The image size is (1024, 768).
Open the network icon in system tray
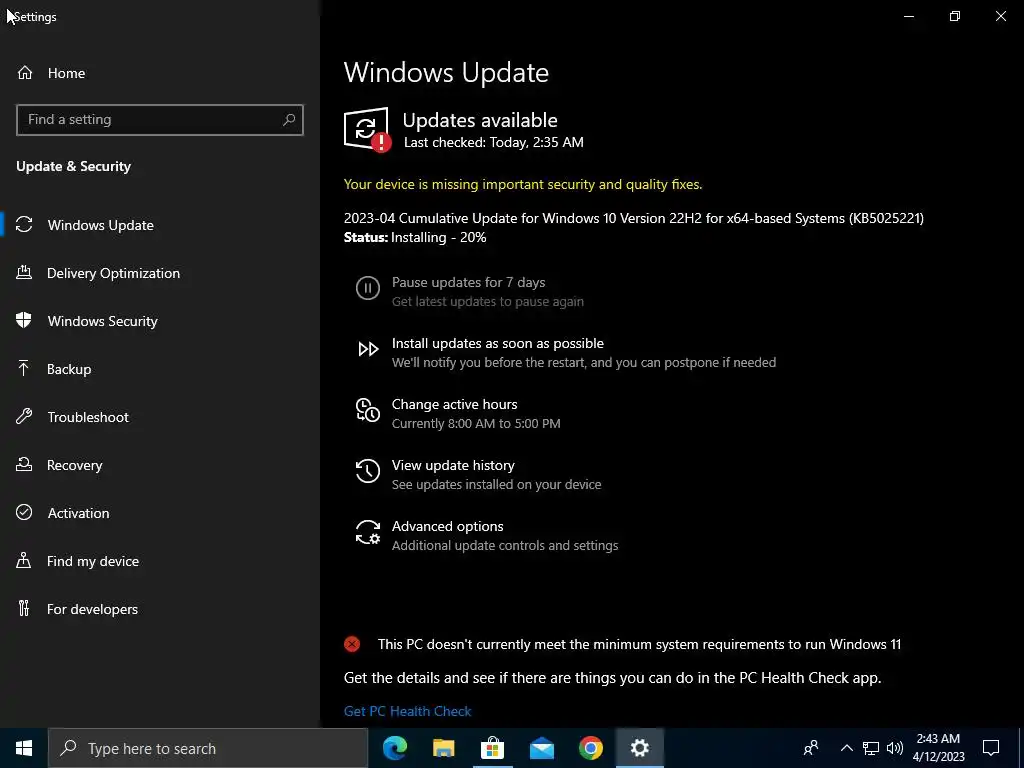click(871, 748)
